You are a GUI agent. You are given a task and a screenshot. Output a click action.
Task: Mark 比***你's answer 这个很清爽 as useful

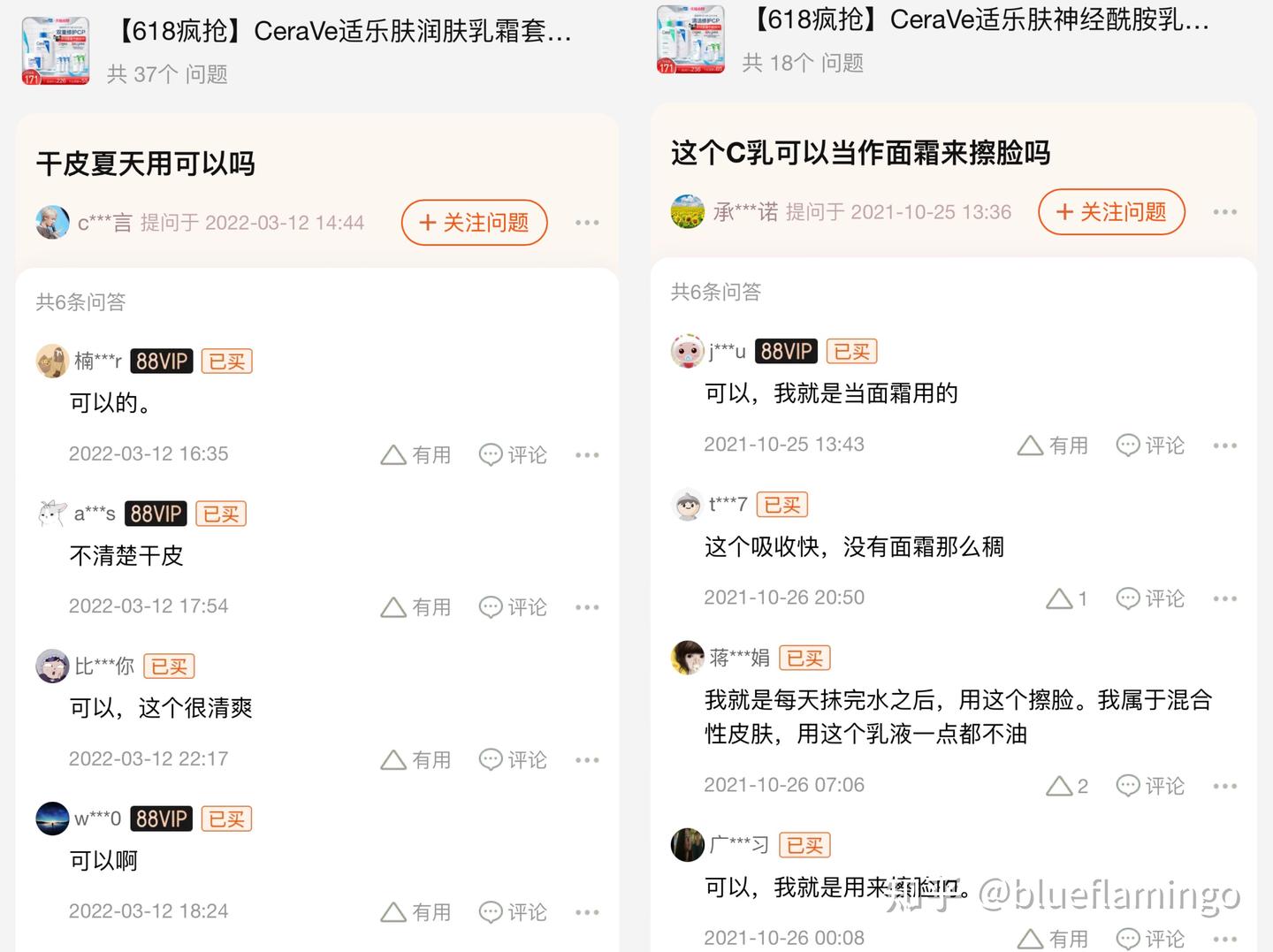pyautogui.click(x=415, y=760)
